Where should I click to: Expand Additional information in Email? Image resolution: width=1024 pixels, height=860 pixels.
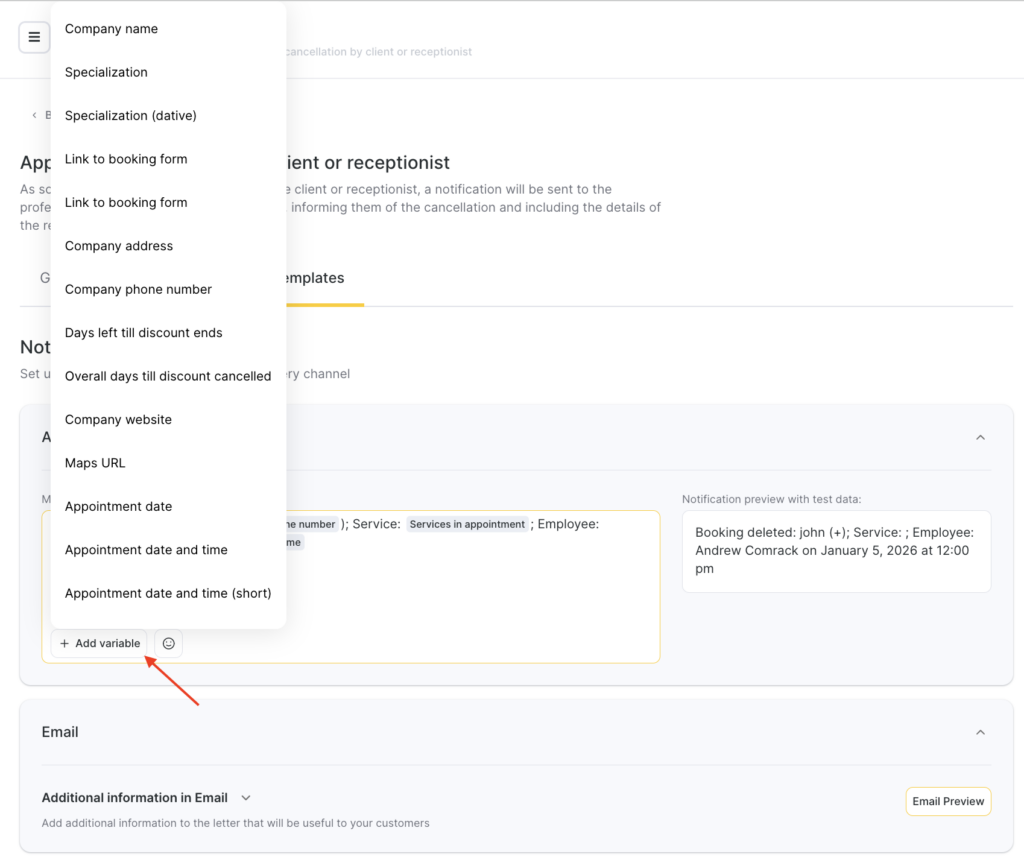click(246, 798)
